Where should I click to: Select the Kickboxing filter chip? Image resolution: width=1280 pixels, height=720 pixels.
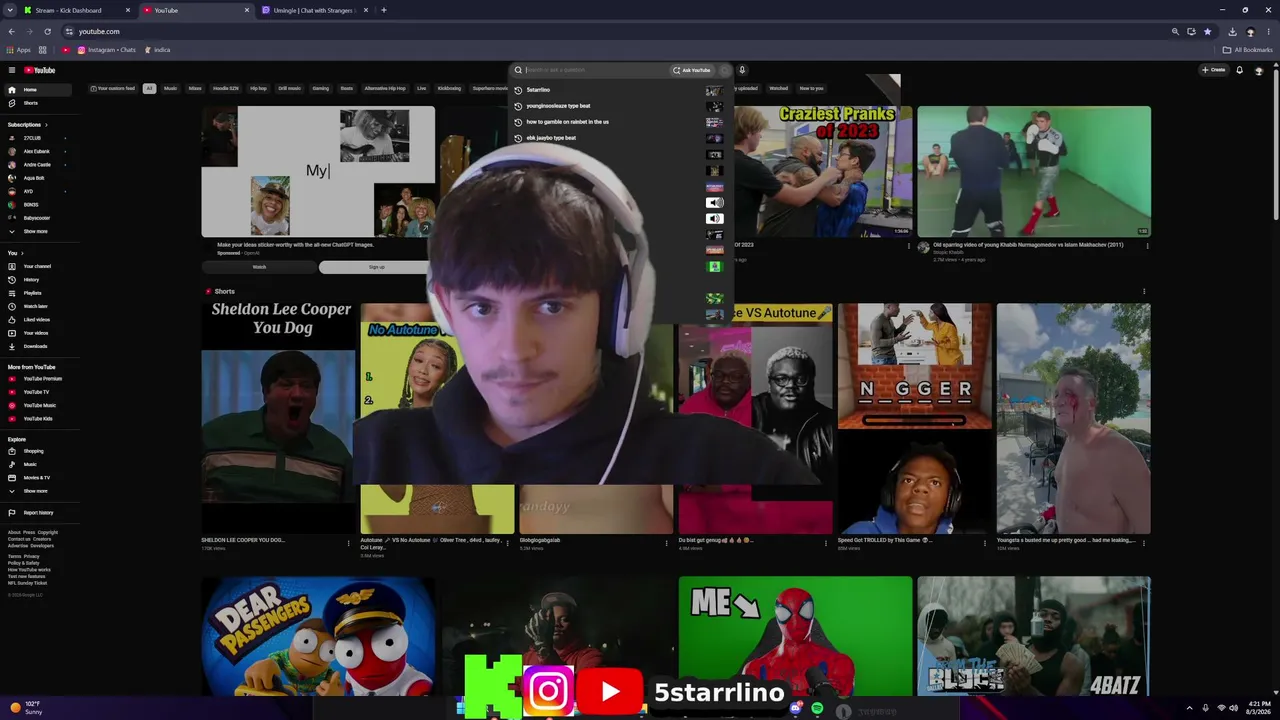coord(449,88)
